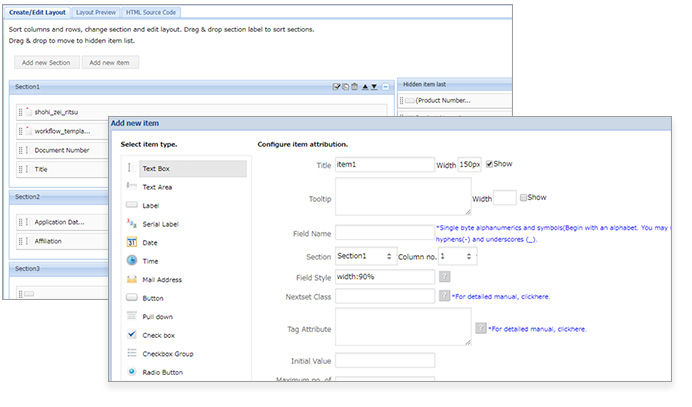The width and height of the screenshot is (692, 407).
Task: Open the HTML Source Code tab
Action: coord(150,12)
